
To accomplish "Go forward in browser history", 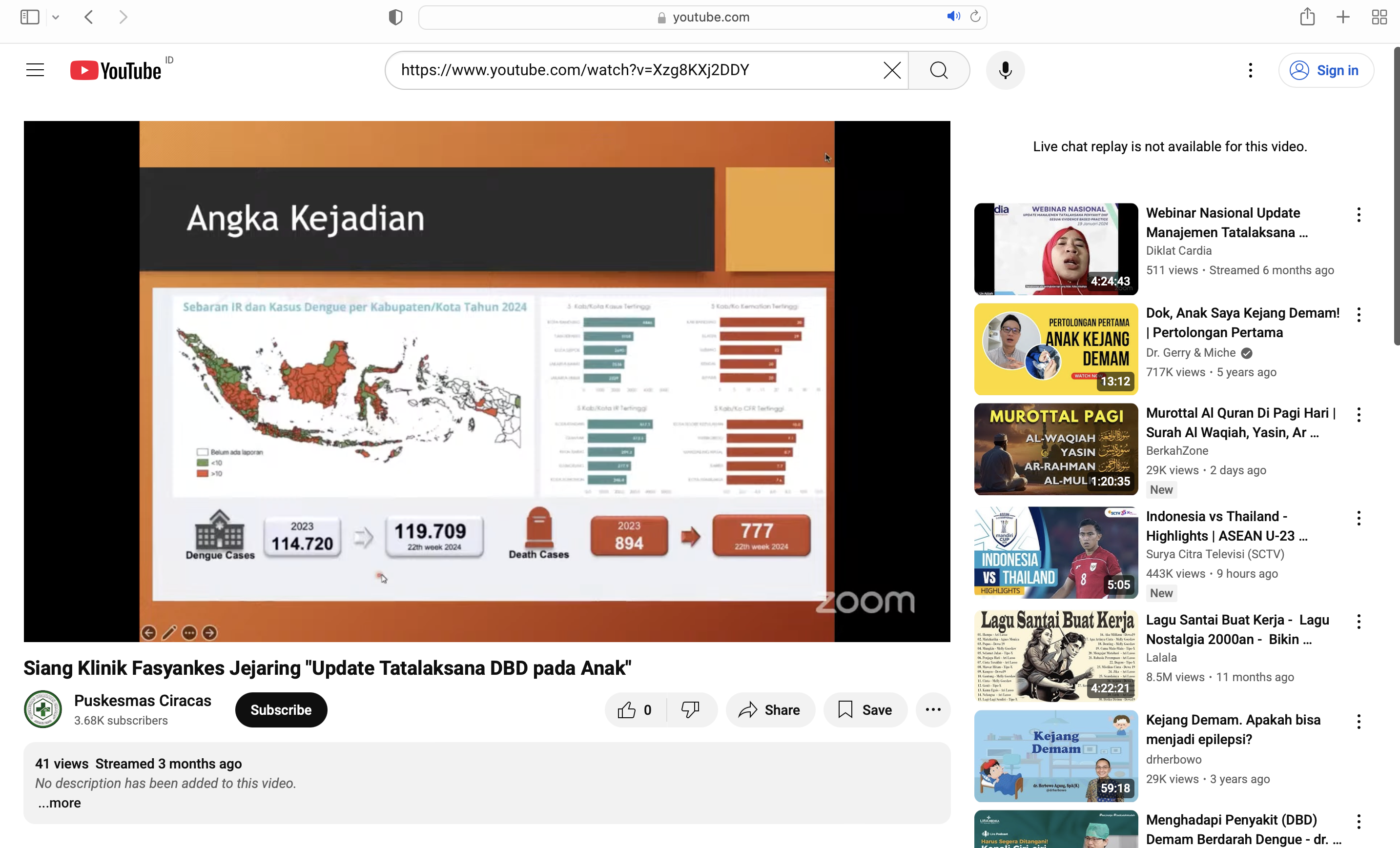I will click(x=124, y=17).
